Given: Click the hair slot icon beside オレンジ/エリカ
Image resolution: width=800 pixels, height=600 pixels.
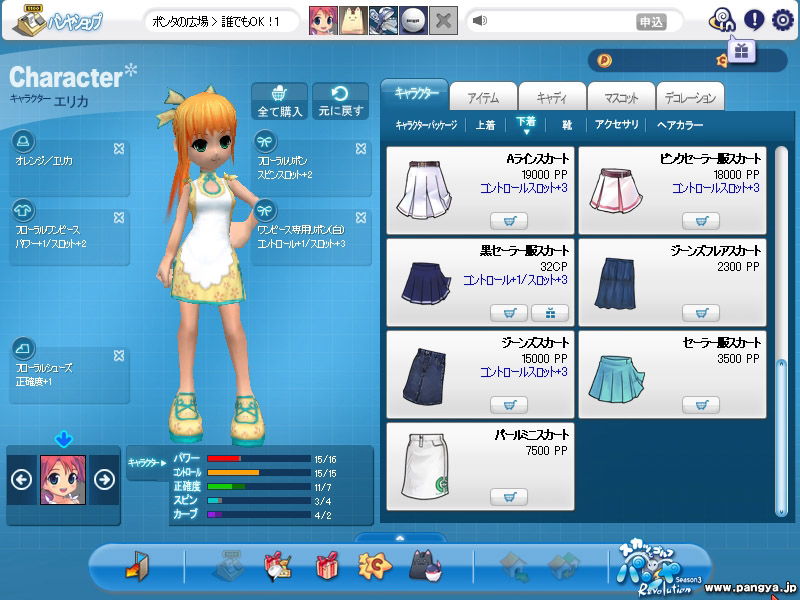Looking at the screenshot, I should click(x=23, y=141).
